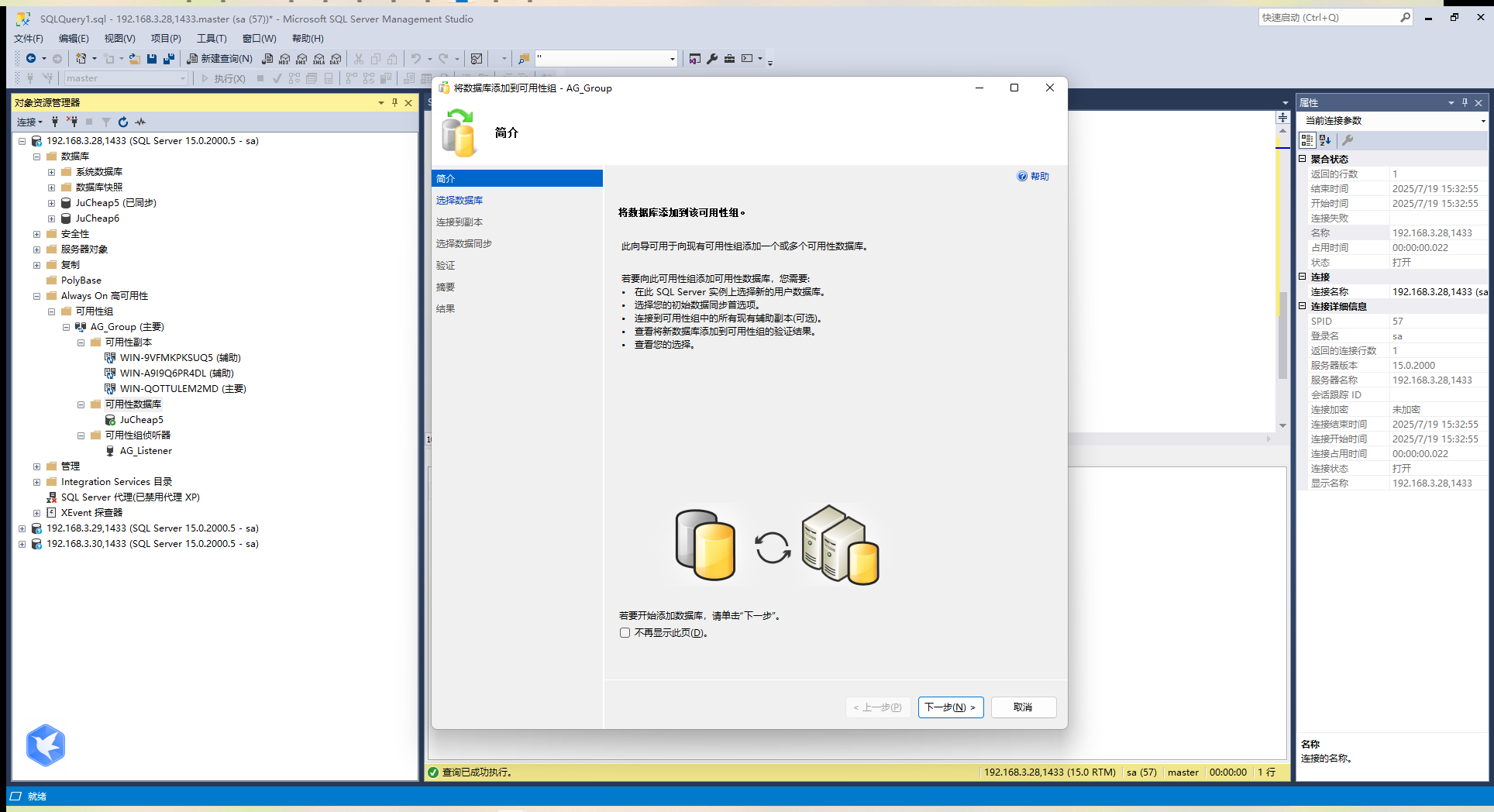Click 下一步(N) button in wizard
This screenshot has width=1494, height=812.
[x=951, y=707]
